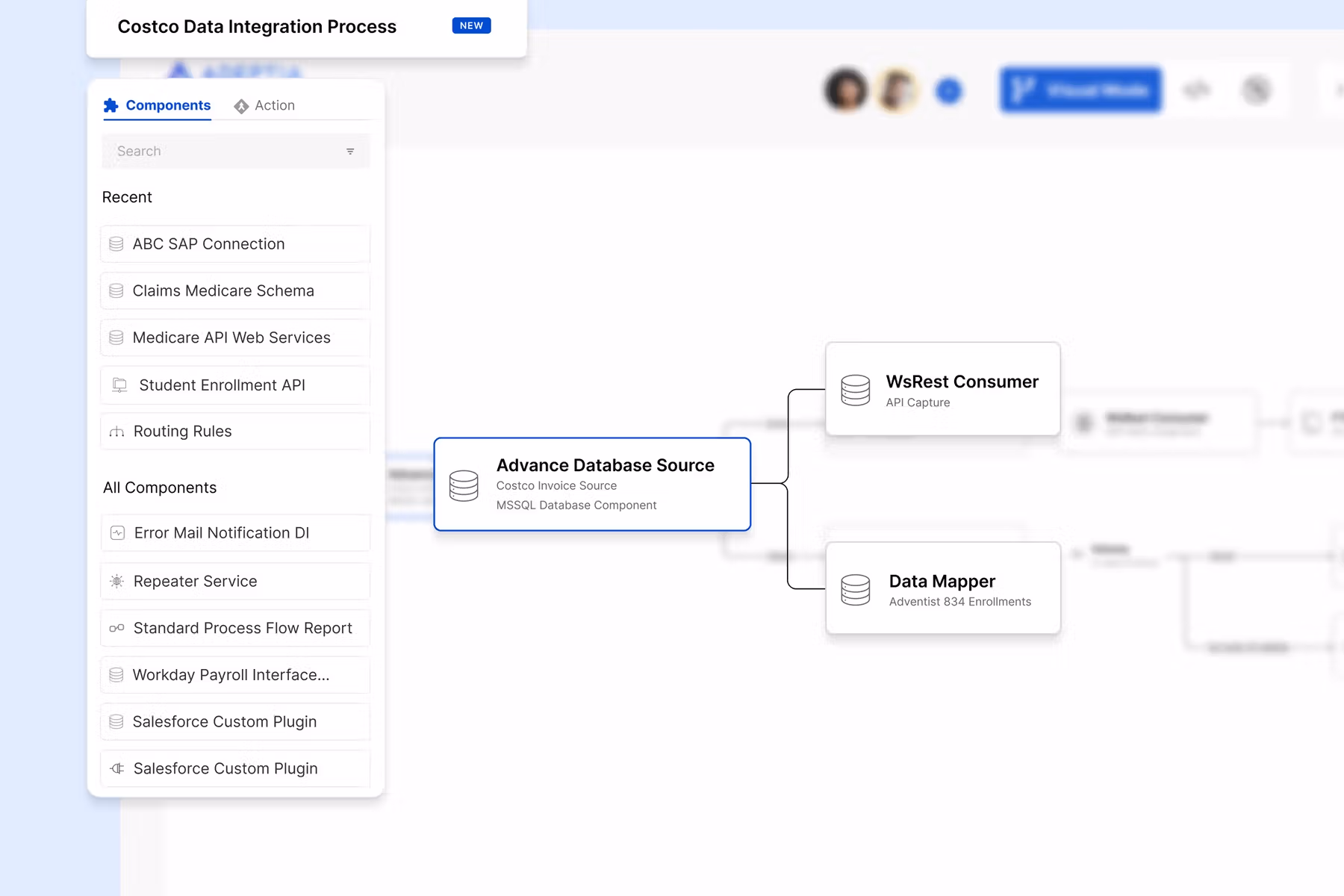This screenshot has height=896, width=1344.
Task: Switch to the Action tab
Action: point(264,105)
